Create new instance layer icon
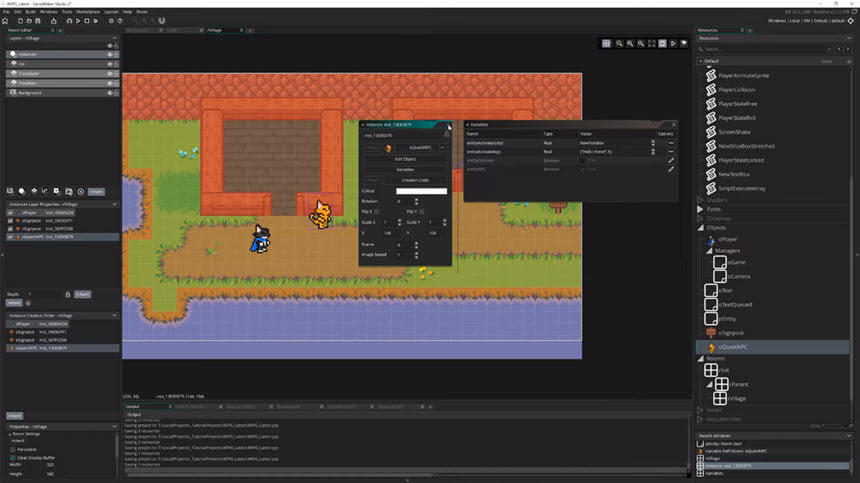 pyautogui.click(x=22, y=191)
